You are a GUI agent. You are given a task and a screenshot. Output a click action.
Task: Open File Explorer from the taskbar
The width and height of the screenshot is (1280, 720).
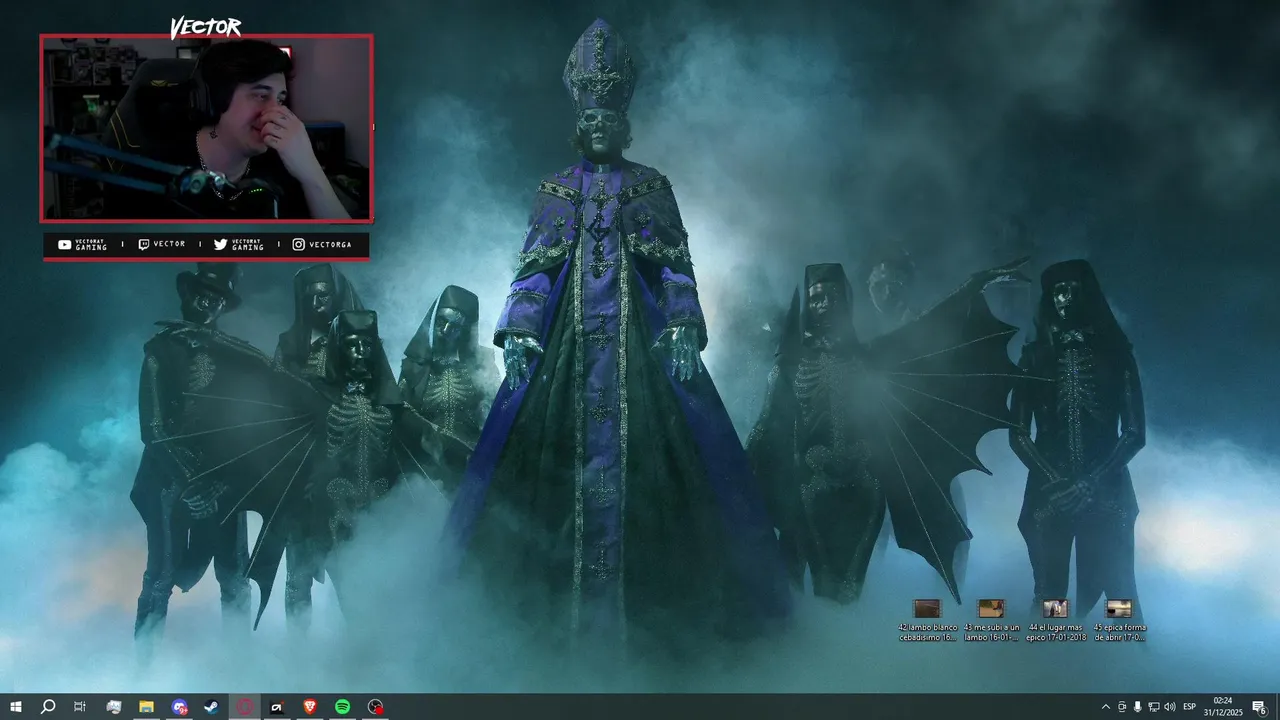pyautogui.click(x=146, y=707)
